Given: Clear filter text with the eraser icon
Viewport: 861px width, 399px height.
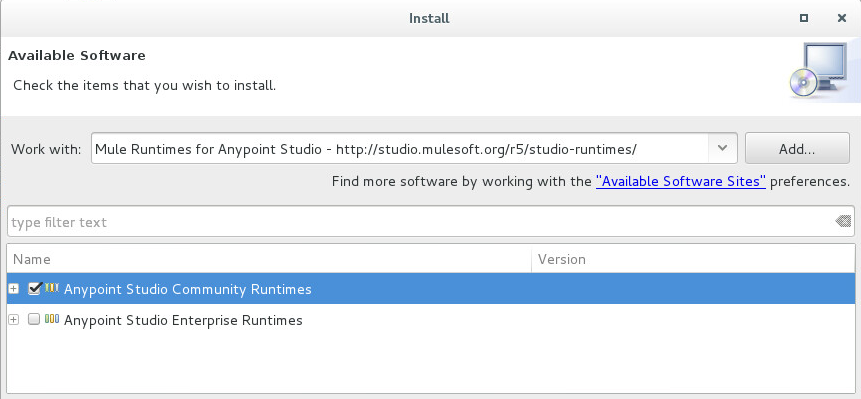Looking at the screenshot, I should click(843, 221).
